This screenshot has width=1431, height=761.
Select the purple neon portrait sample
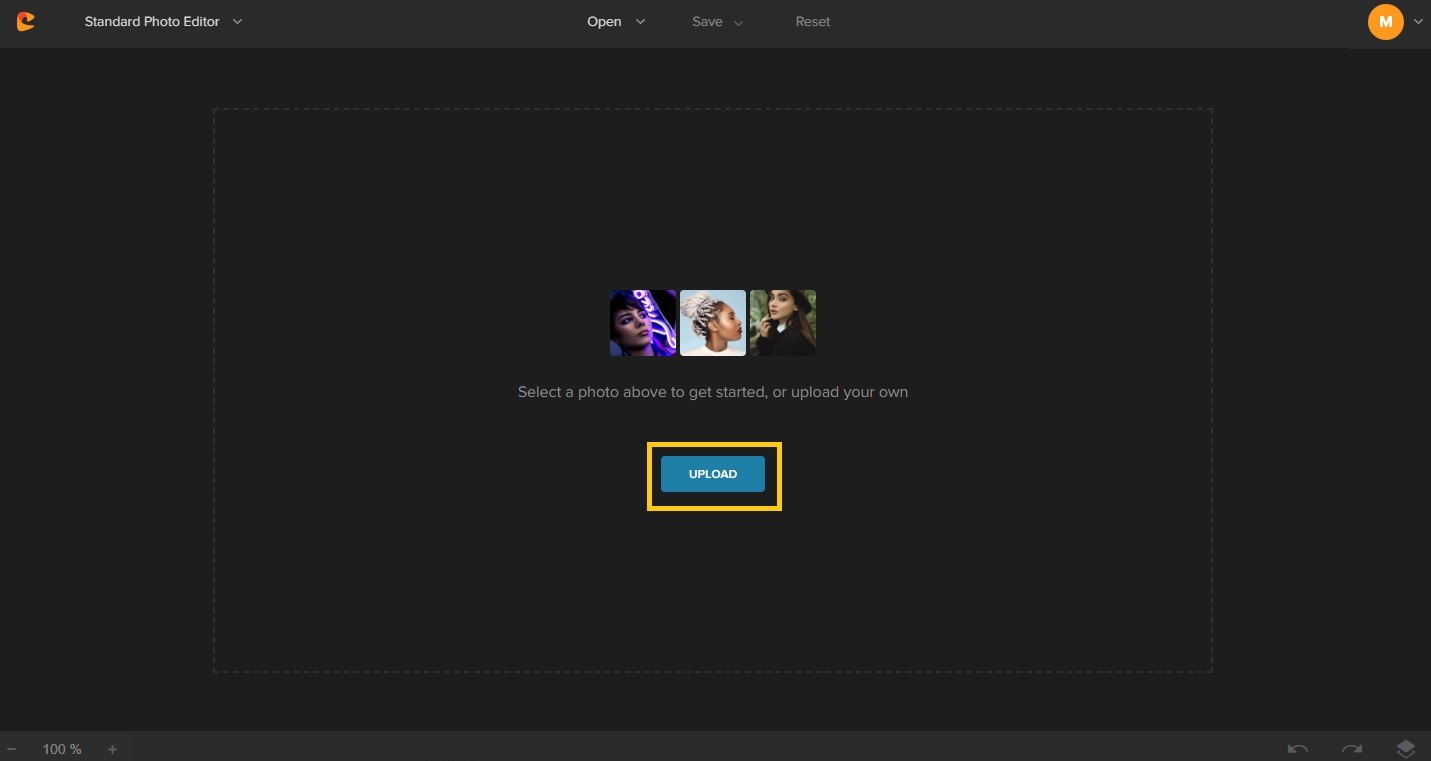[x=642, y=322]
